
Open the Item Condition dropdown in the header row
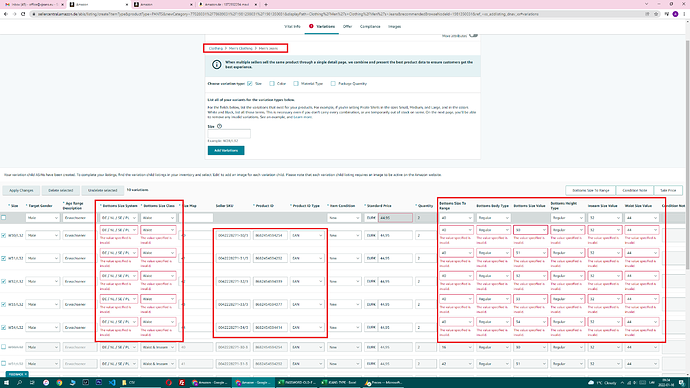coord(344,218)
